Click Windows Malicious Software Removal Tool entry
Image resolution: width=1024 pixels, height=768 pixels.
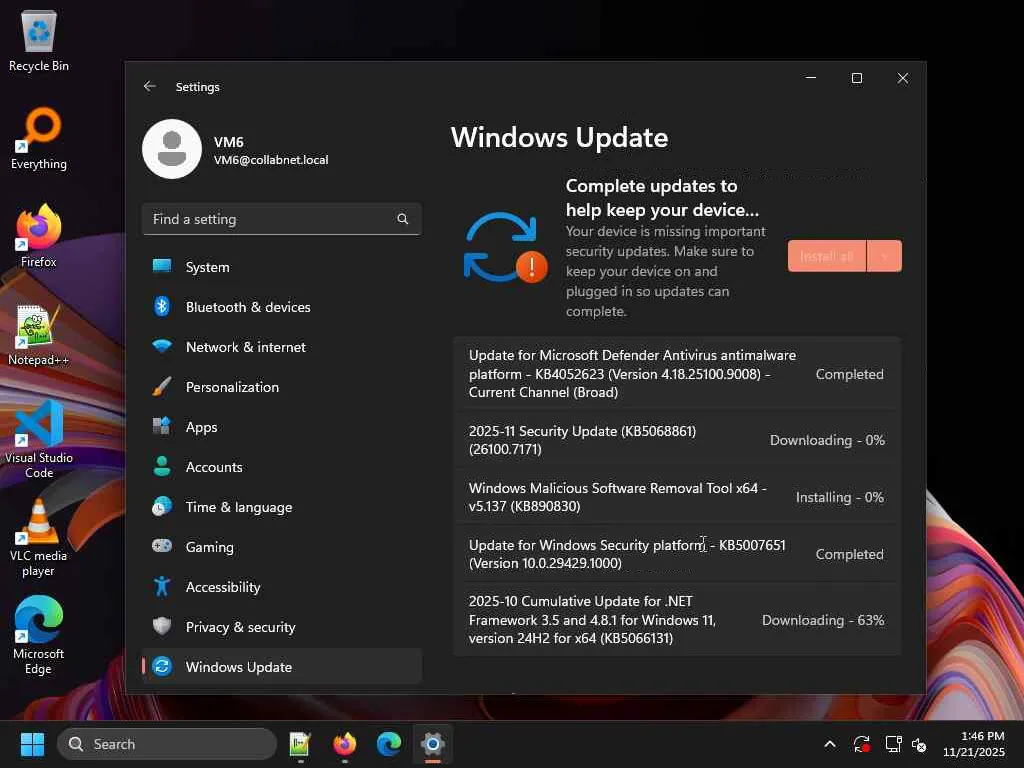(677, 497)
